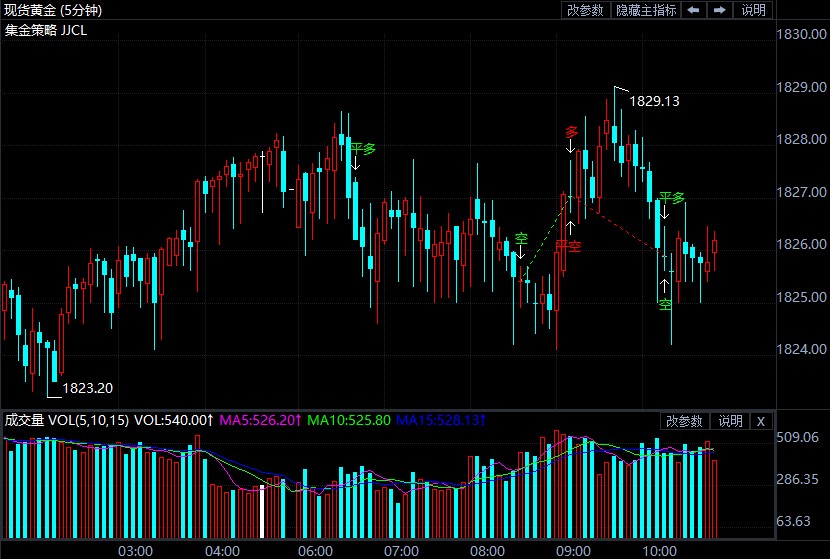Screen dimensions: 830x559
Task: Click the 集金策略 JJCL indicator title
Action: [46, 30]
